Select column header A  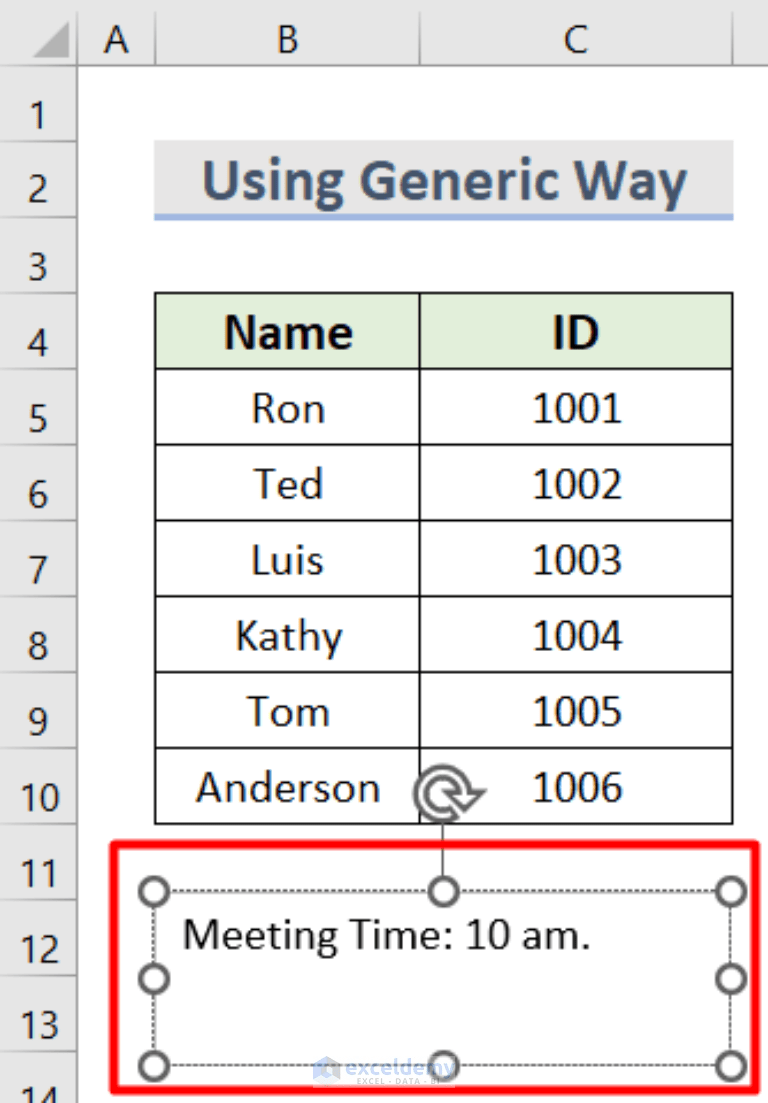pyautogui.click(x=117, y=40)
